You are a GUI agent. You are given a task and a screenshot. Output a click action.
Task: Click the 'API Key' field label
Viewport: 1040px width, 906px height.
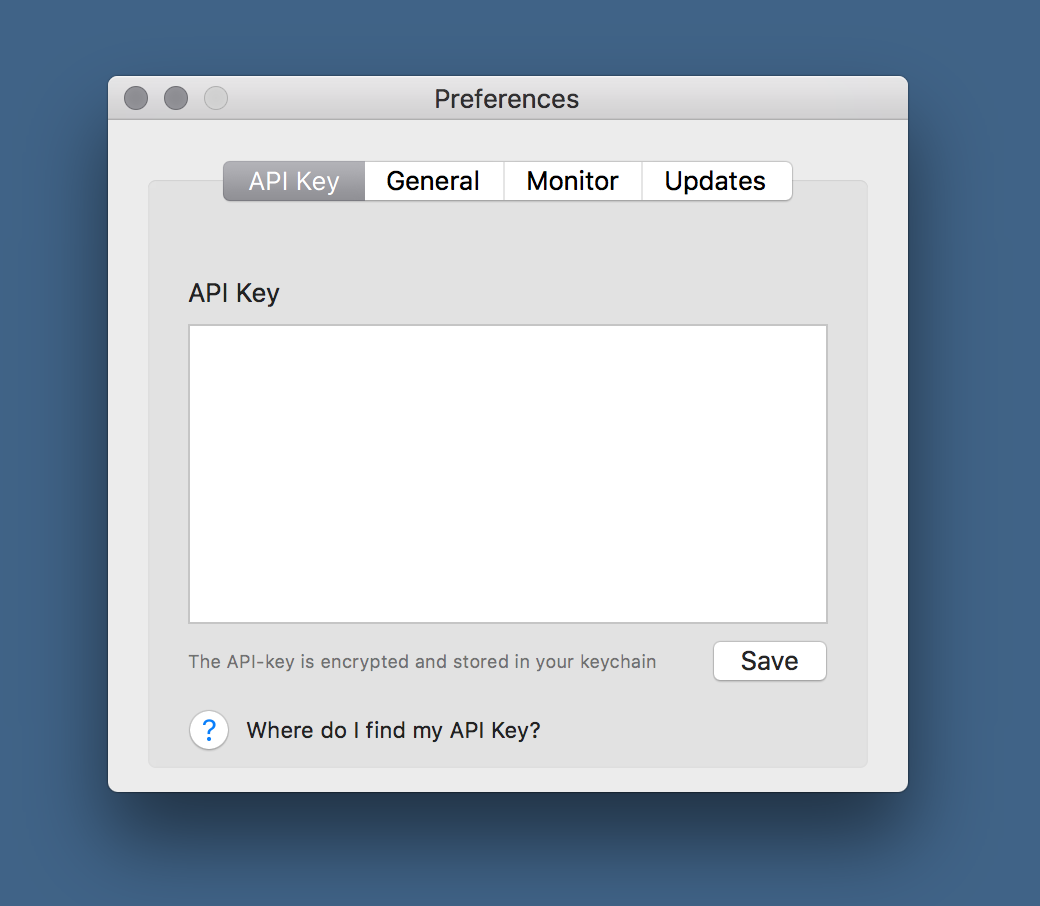click(234, 293)
